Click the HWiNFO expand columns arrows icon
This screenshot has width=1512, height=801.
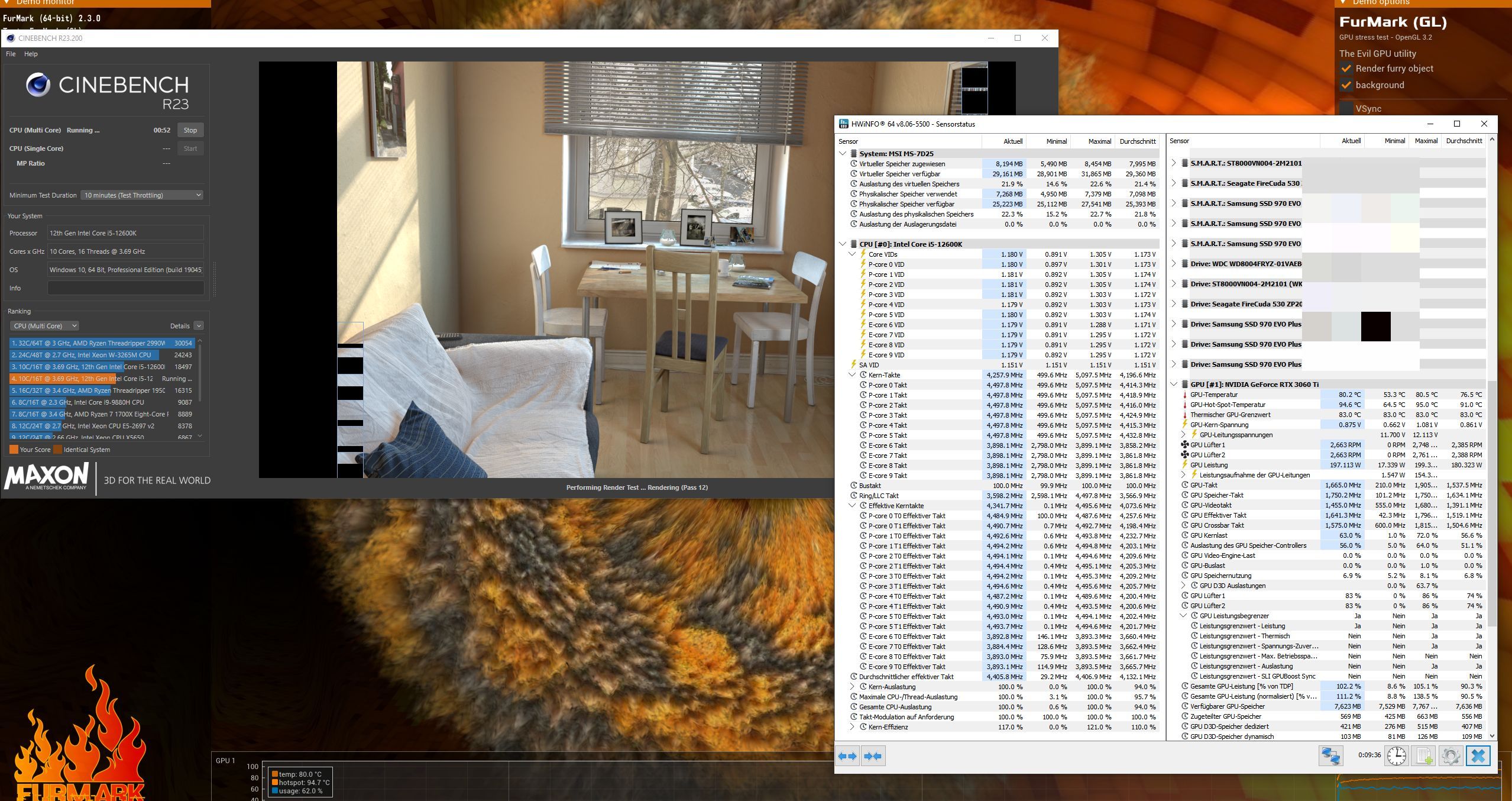pyautogui.click(x=847, y=756)
